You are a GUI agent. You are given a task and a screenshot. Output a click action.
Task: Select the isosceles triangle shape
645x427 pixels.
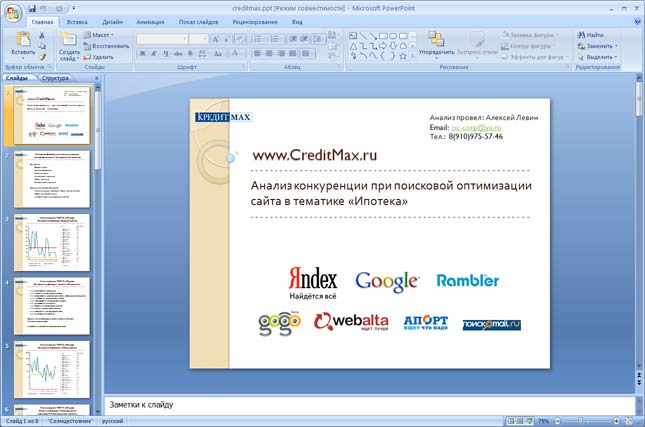(353, 46)
